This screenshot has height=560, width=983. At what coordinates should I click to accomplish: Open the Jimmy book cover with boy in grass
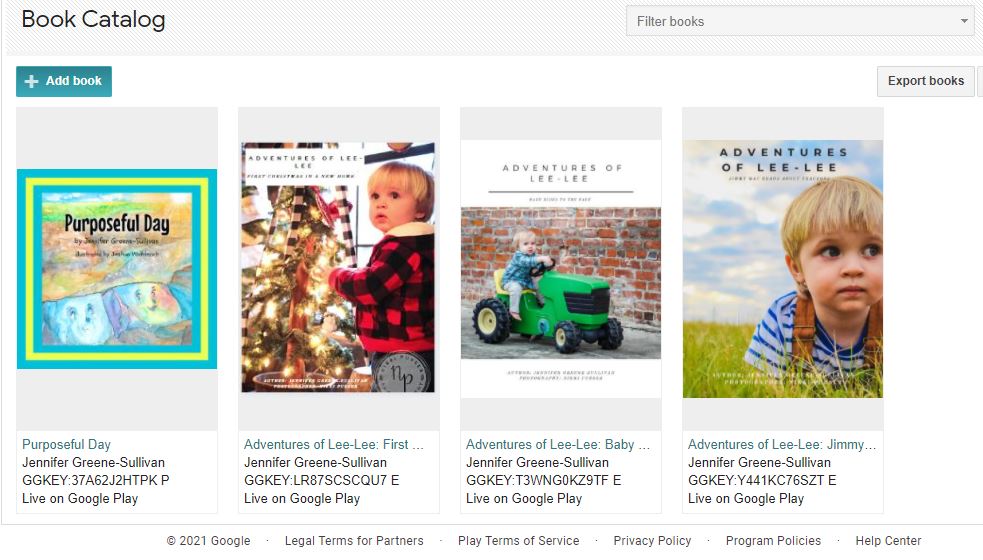pyautogui.click(x=783, y=268)
